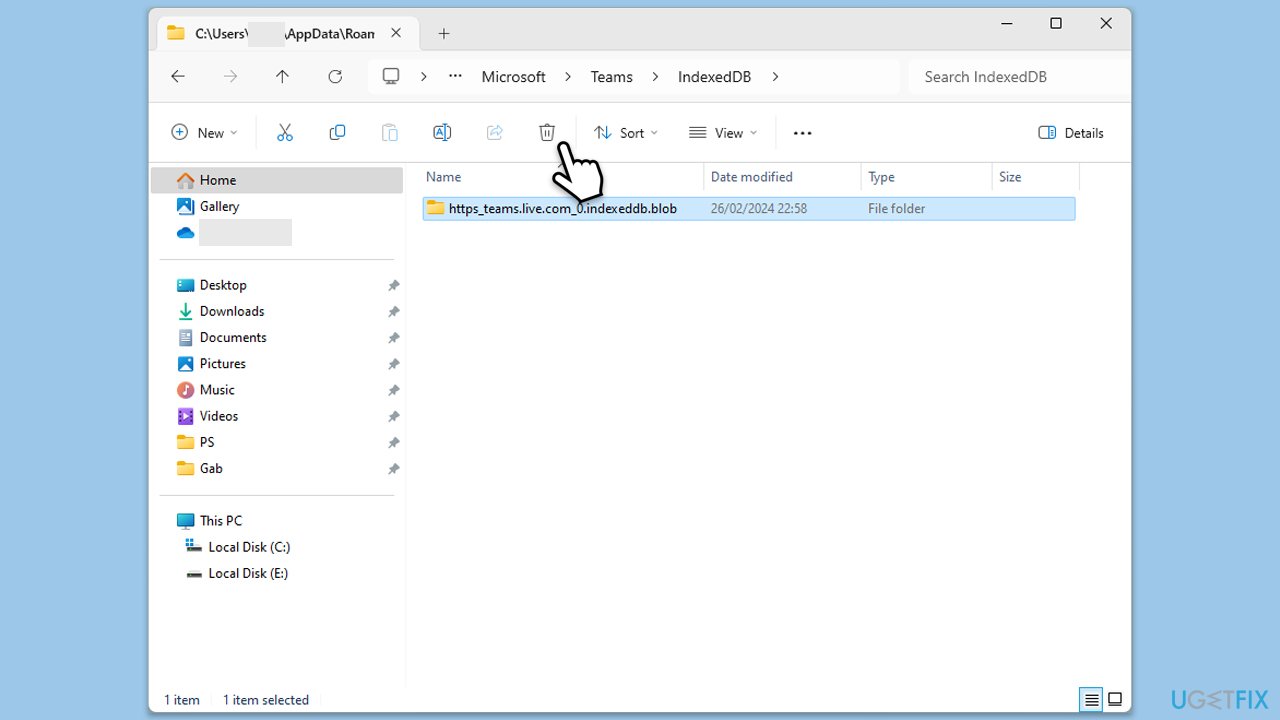Click the Cut scissors icon

click(285, 133)
